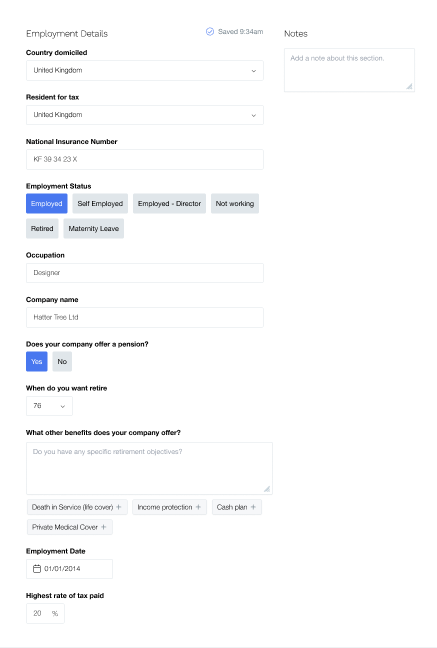Click the saved checkmark status icon

[210, 31]
